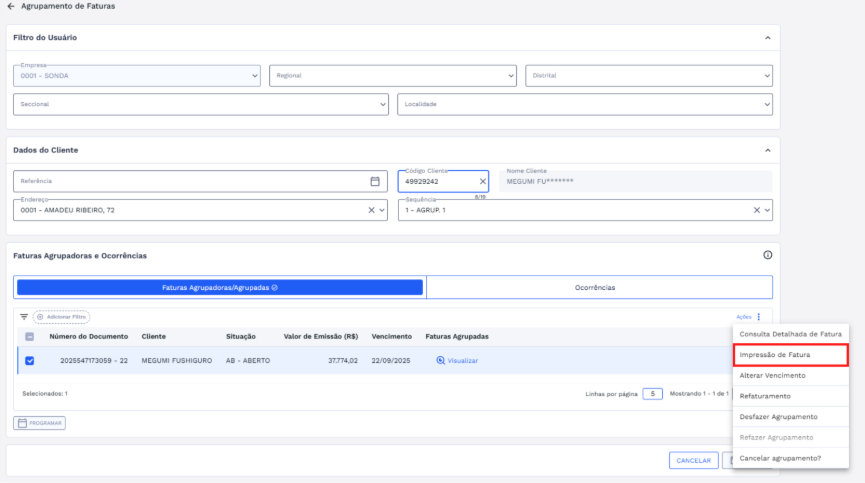Click the back arrow beside Agrupamento de Faturas

(x=11, y=6)
